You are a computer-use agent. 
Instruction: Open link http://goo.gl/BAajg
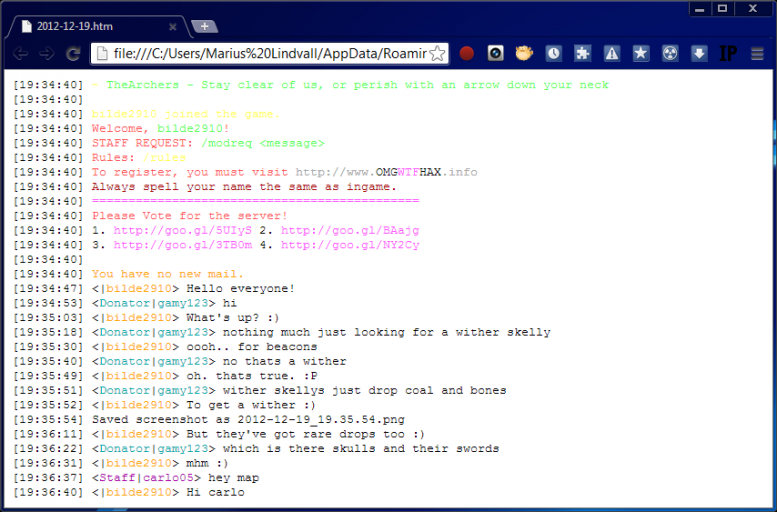point(350,230)
